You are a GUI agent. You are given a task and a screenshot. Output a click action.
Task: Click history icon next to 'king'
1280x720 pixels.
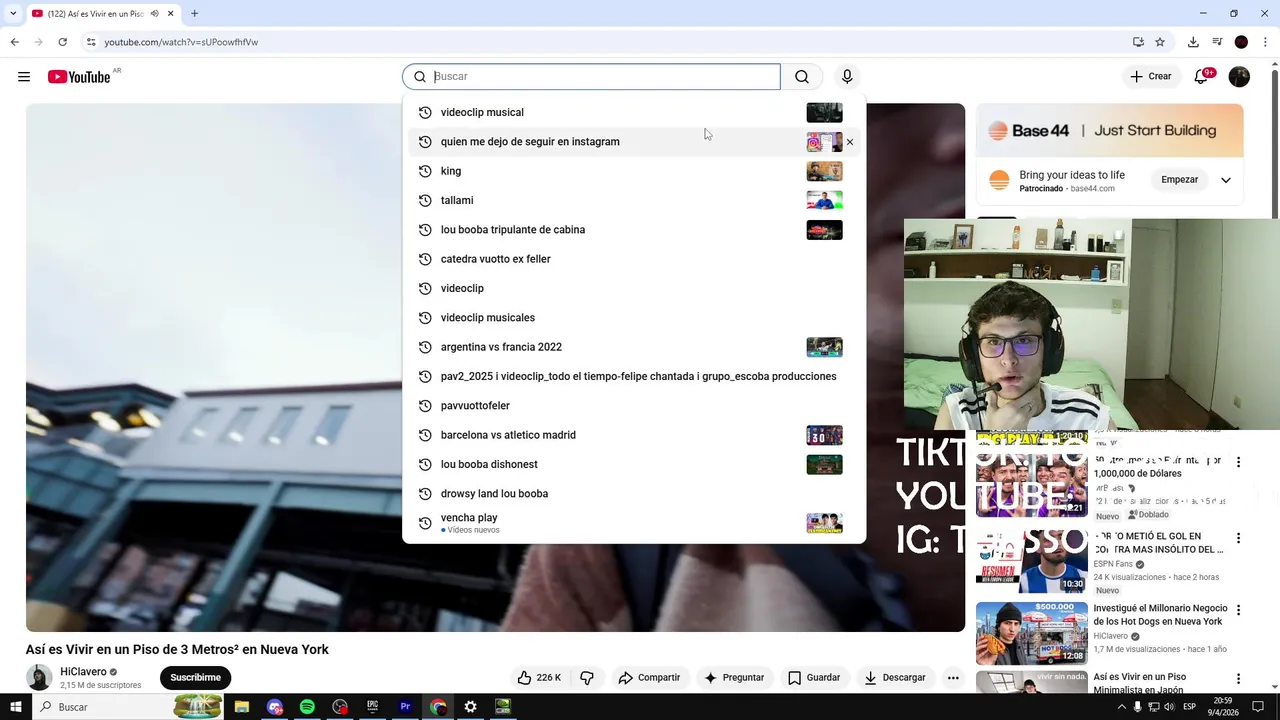point(425,171)
